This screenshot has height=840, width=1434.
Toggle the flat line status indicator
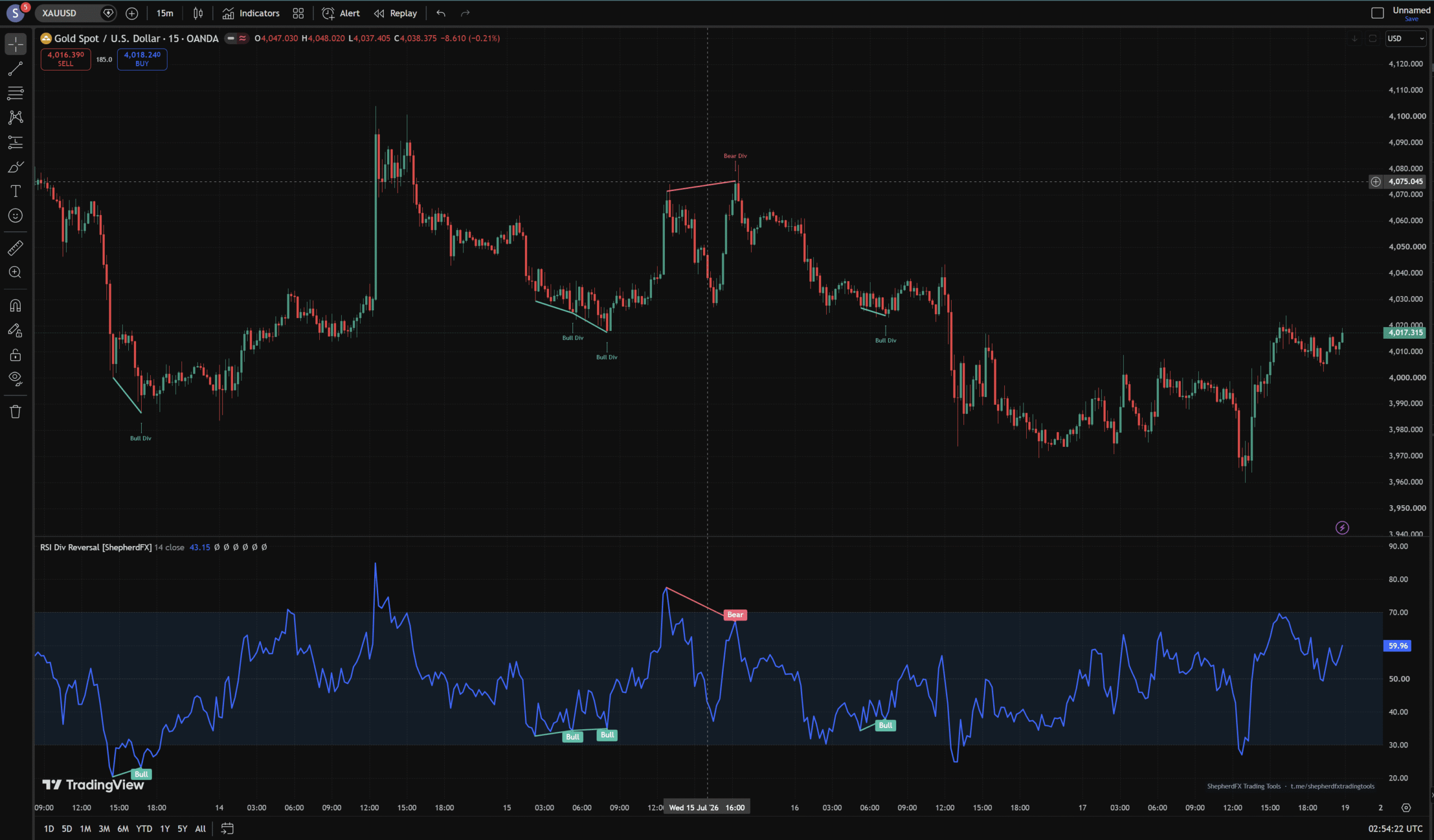coord(230,38)
